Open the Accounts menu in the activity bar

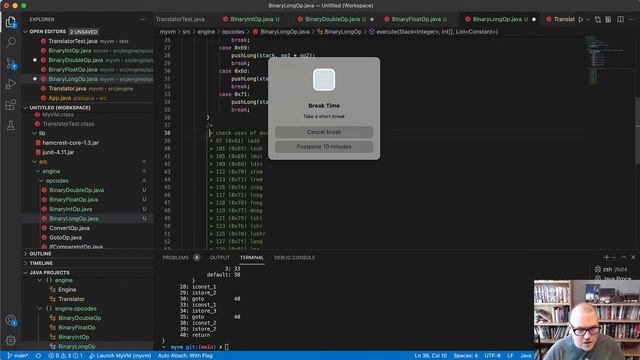click(x=11, y=320)
